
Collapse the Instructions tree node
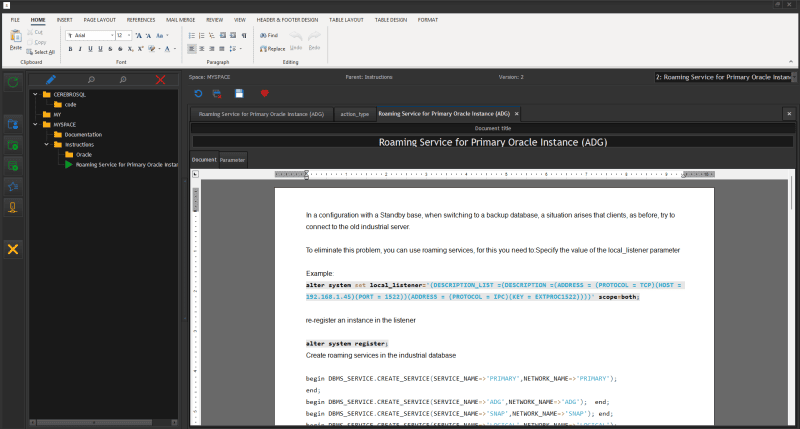46,144
